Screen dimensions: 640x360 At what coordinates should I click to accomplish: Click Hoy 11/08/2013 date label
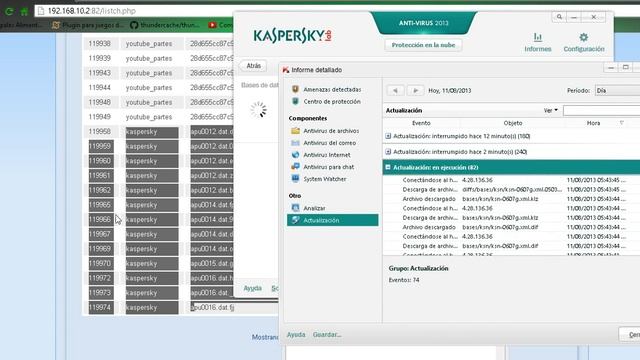(449, 90)
